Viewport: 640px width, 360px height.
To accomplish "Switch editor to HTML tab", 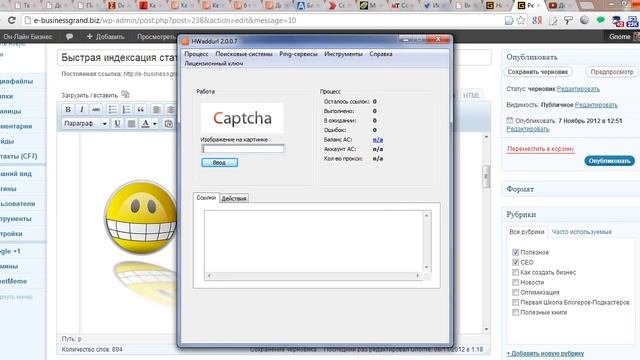I will pyautogui.click(x=471, y=95).
